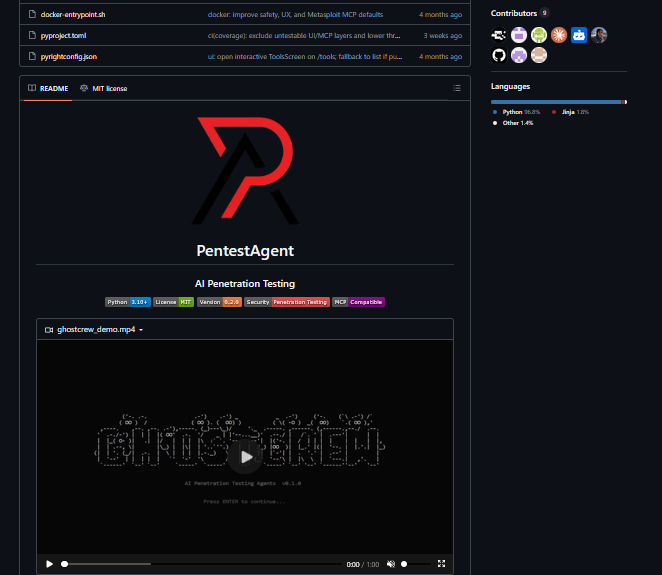Screen dimensions: 662x575
Task: Open commit message for docker-entrypoint.sh
Action: click(295, 14)
